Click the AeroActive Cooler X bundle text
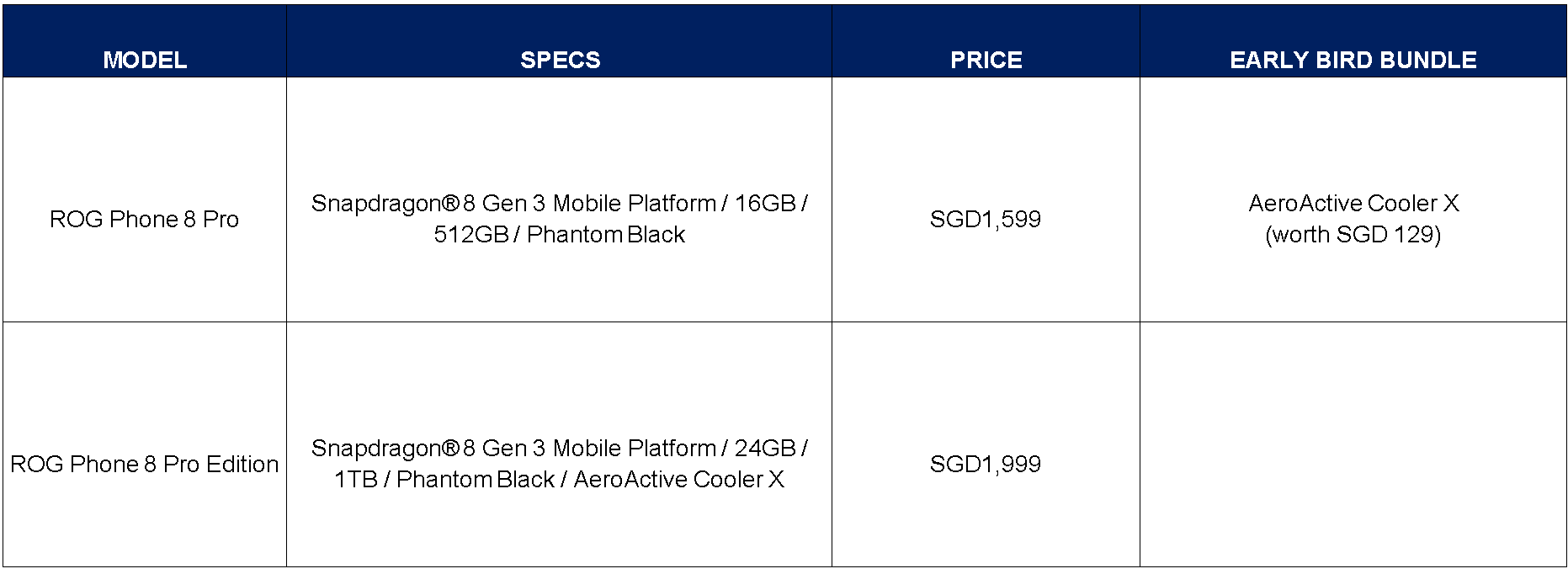This screenshot has height=574, width=1568. (1353, 203)
